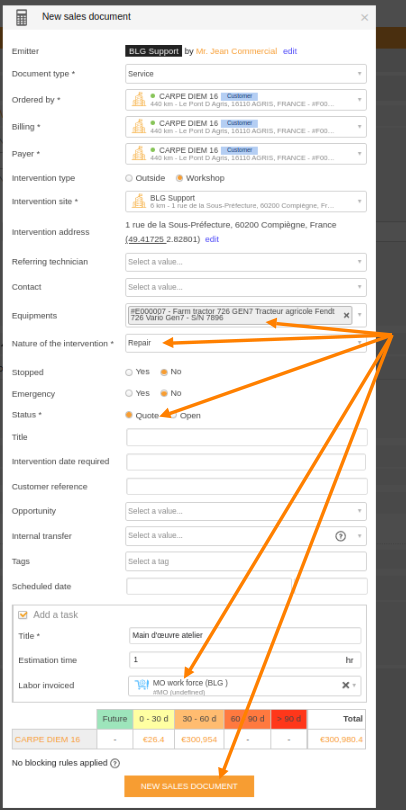Open the Document type dropdown
Viewport: 406px width, 810px height.
click(246, 74)
